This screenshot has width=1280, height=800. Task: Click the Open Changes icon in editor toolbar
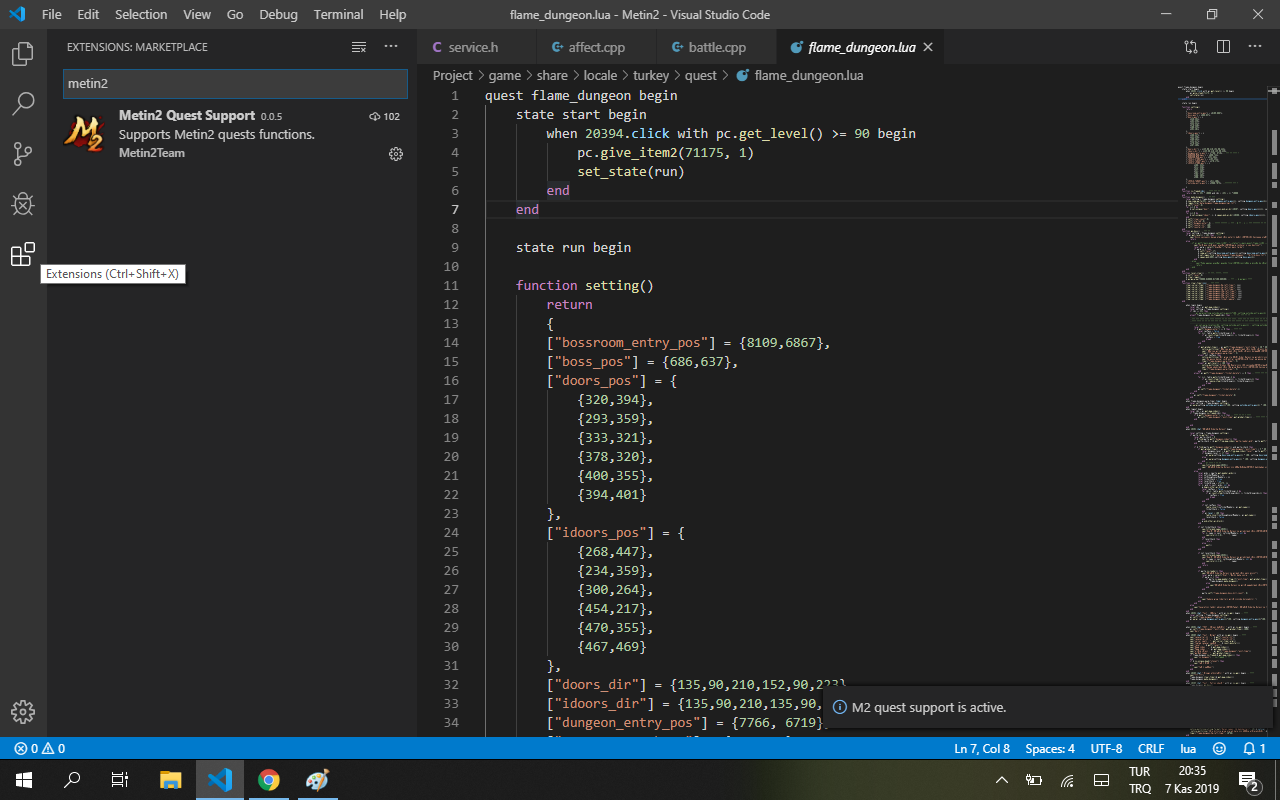[1191, 47]
